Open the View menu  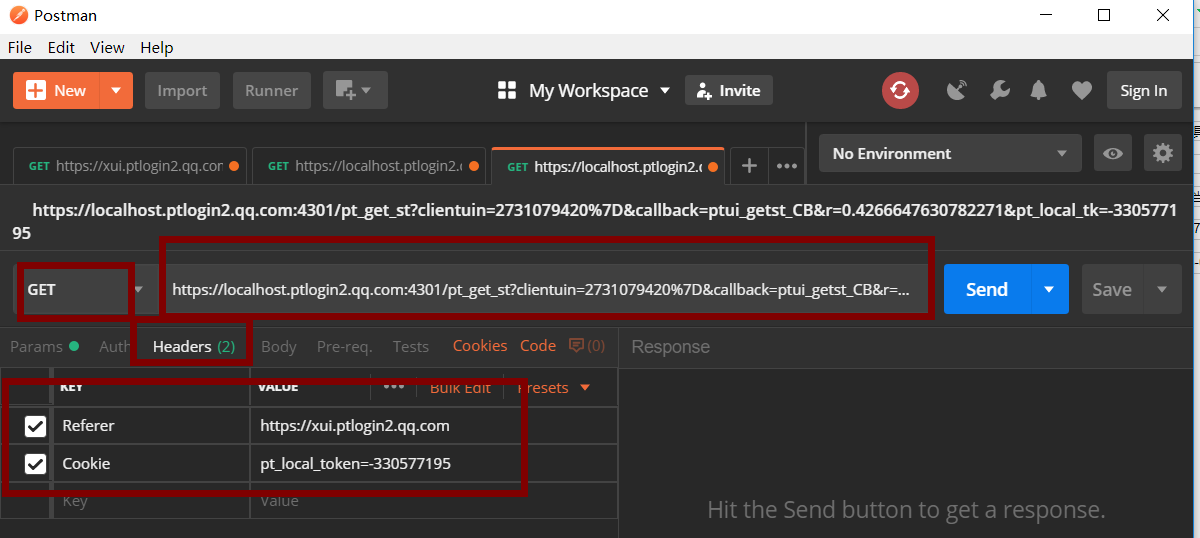pos(107,47)
